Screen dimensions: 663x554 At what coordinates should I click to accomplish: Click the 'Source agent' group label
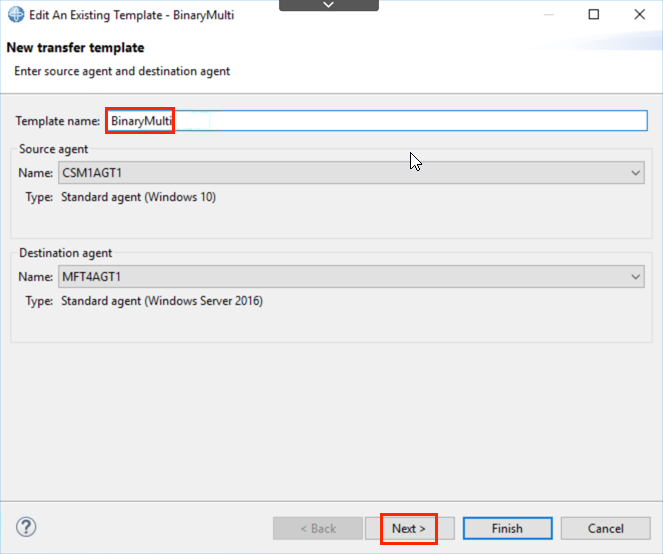pyautogui.click(x=54, y=149)
